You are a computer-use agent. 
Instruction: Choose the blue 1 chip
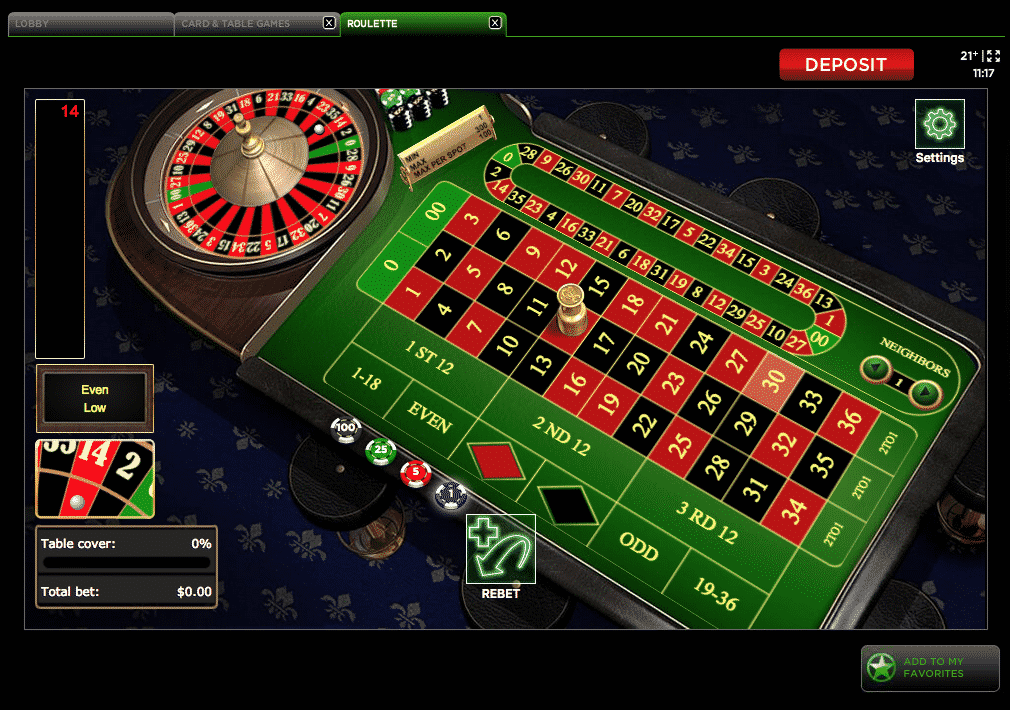click(x=451, y=495)
